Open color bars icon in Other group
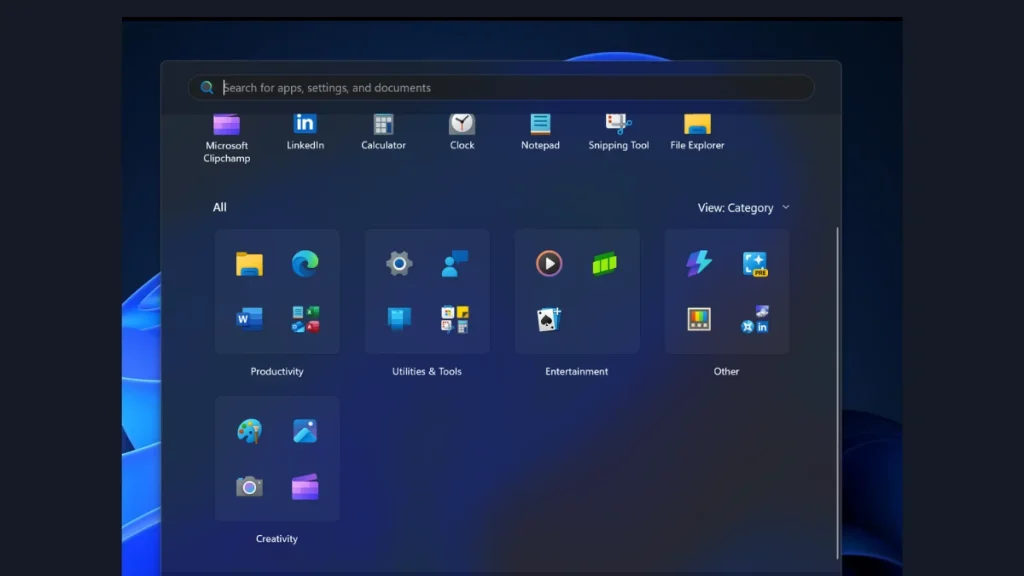Viewport: 1024px width, 576px height. click(x=699, y=319)
